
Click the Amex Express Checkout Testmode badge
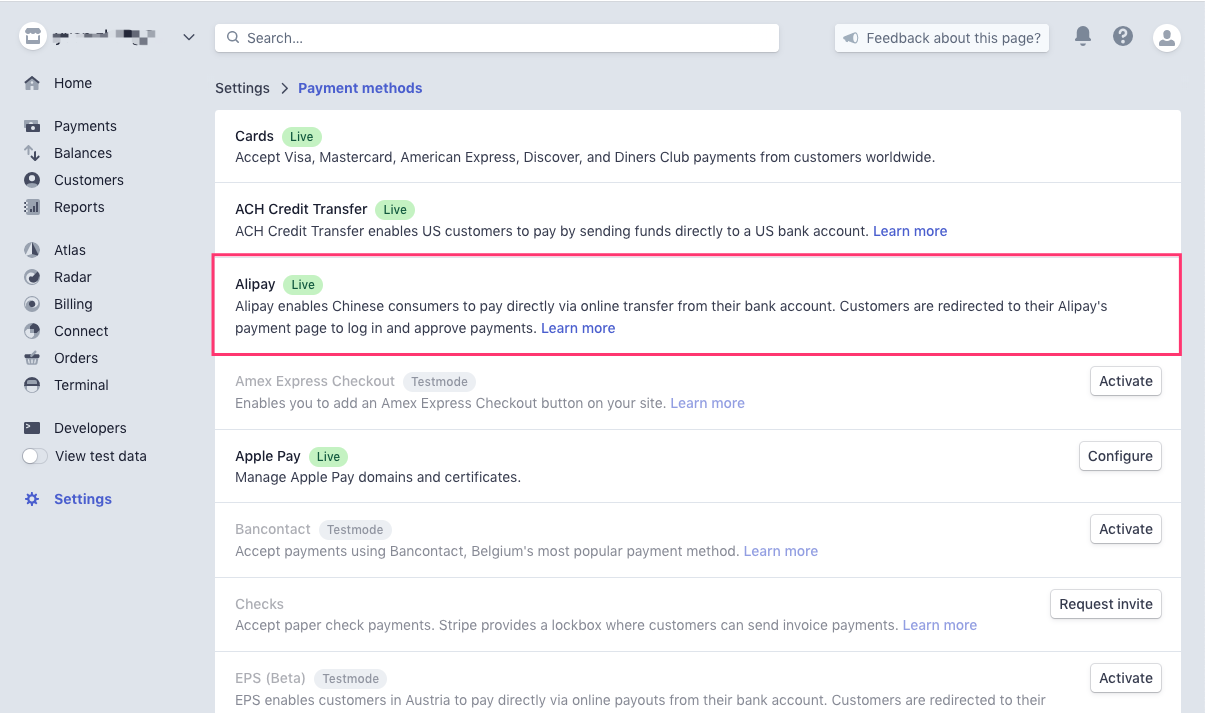click(439, 382)
